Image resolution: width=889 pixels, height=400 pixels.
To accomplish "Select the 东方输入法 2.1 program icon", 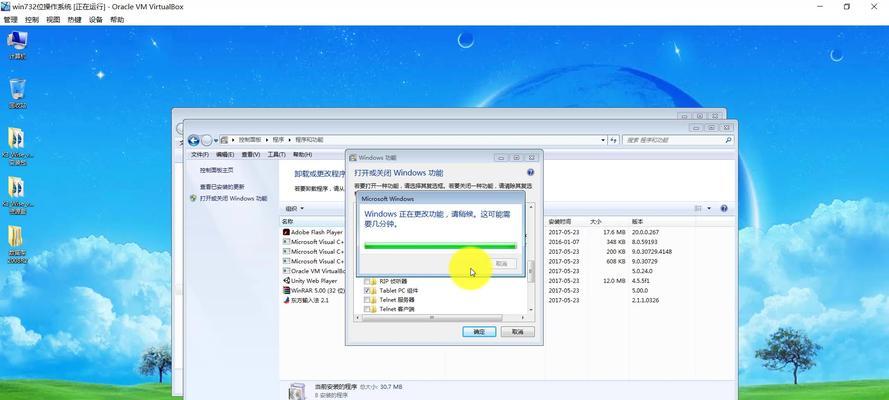I will tap(286, 300).
